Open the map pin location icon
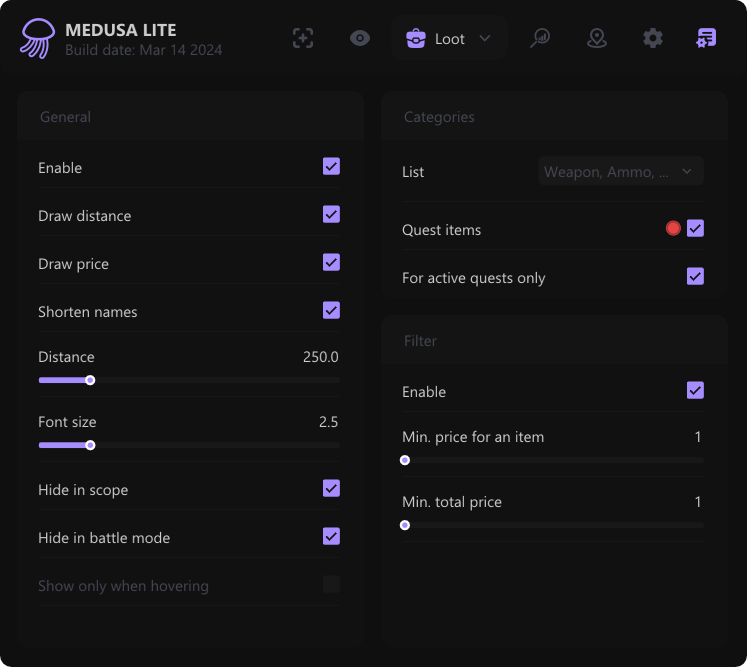Image resolution: width=747 pixels, height=667 pixels. click(x=597, y=38)
